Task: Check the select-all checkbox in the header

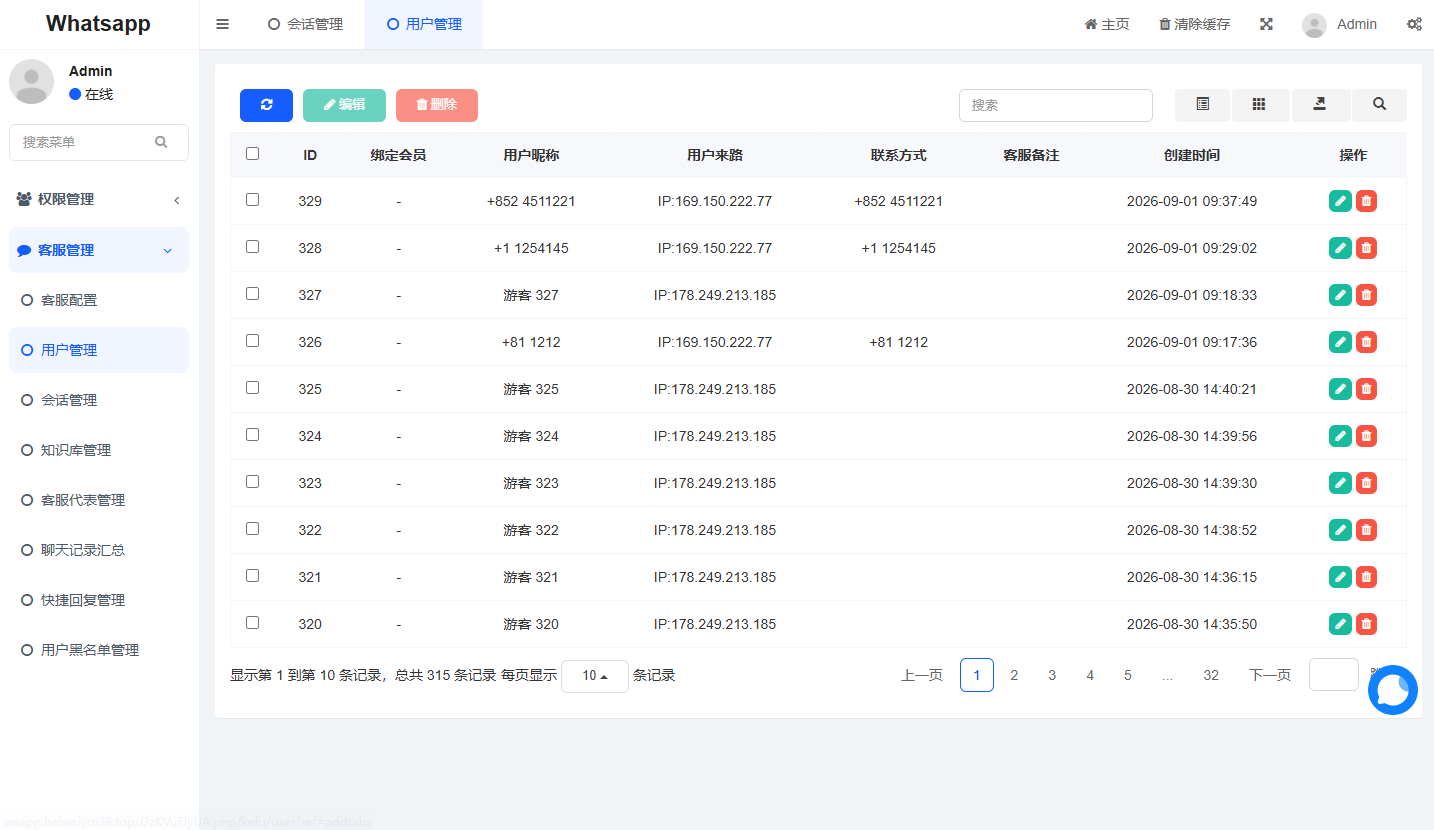Action: click(252, 153)
